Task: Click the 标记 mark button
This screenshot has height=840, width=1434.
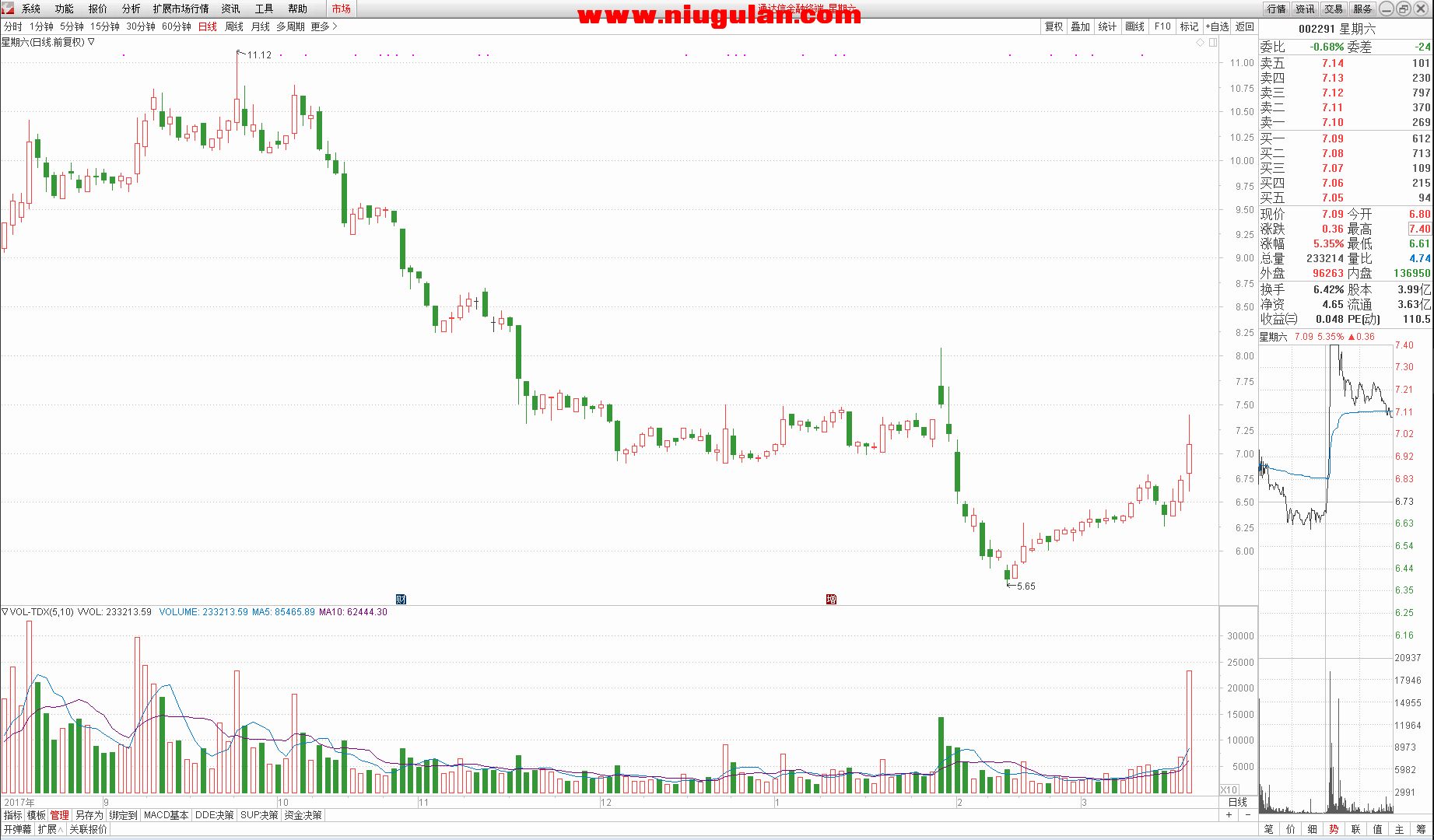Action: click(1190, 26)
